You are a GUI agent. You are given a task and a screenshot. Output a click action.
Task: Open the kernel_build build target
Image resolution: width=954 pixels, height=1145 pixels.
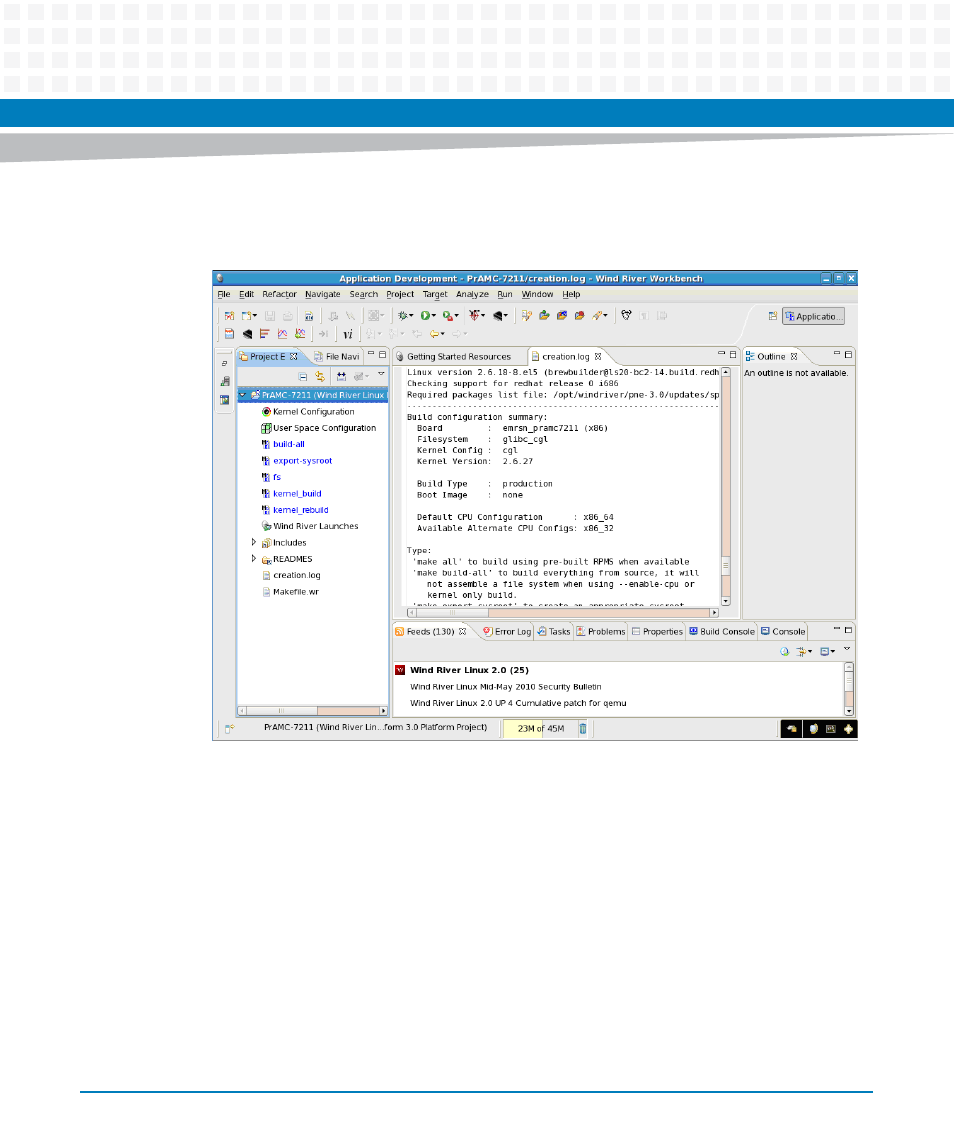(297, 494)
